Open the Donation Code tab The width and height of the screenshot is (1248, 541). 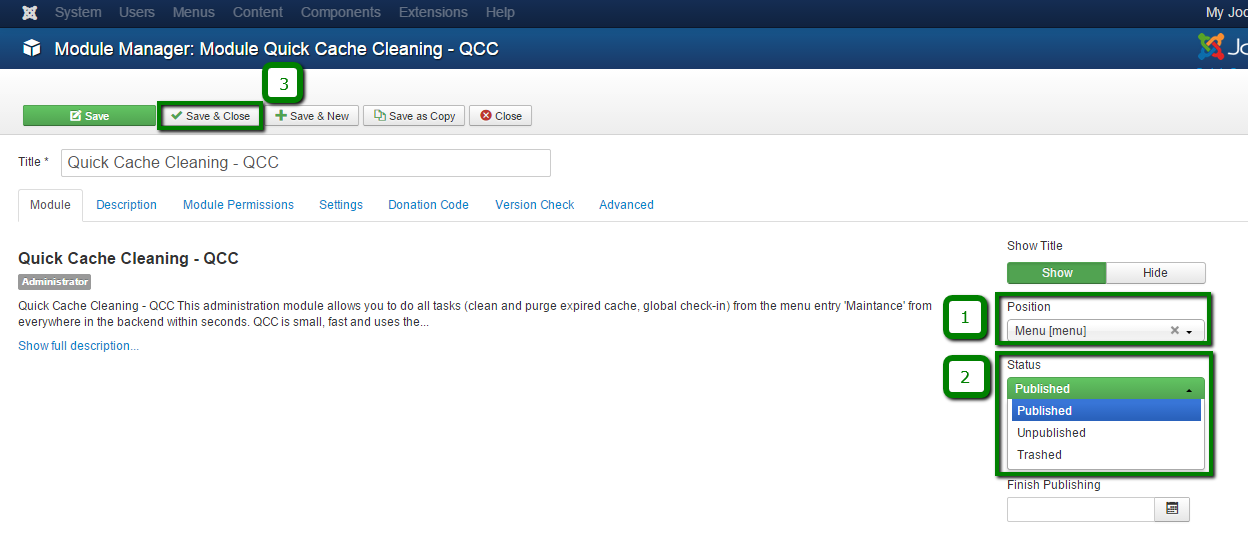428,205
